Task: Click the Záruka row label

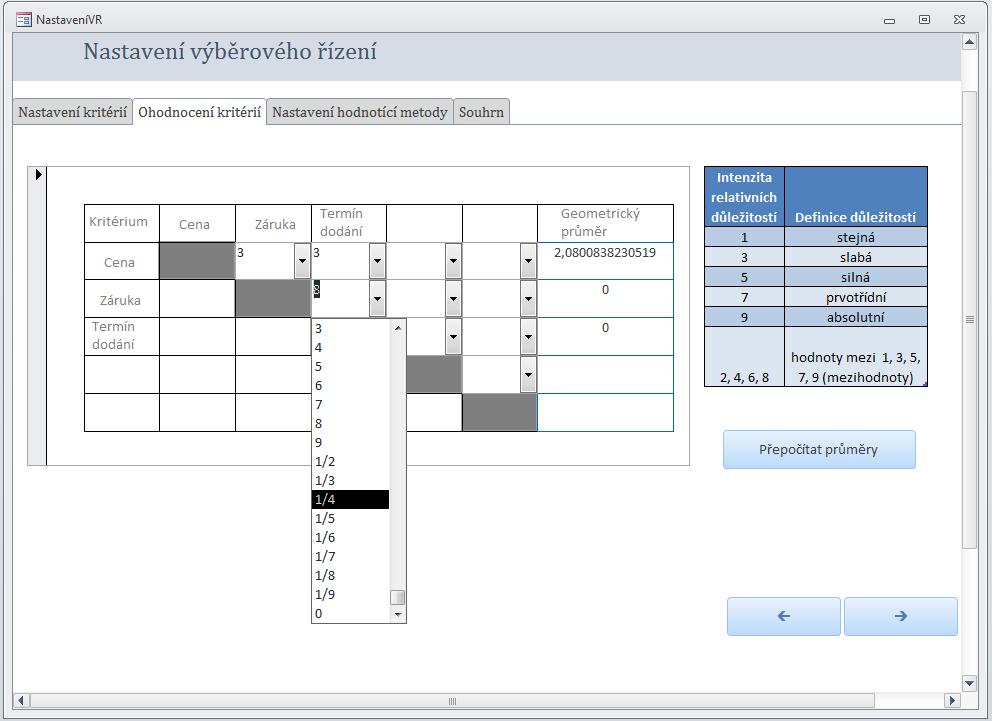Action: pyautogui.click(x=121, y=299)
